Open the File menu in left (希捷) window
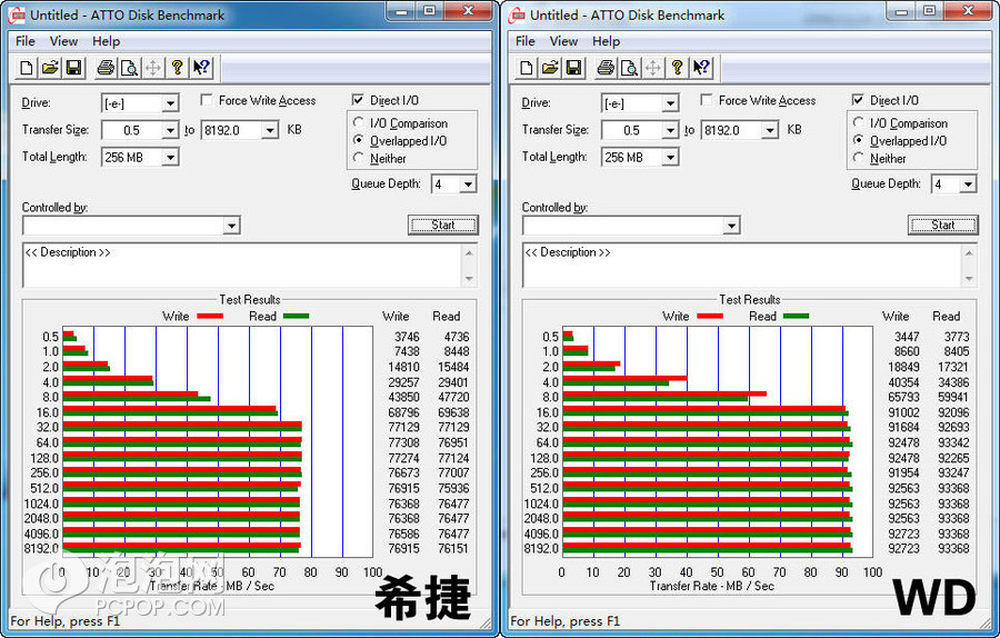Image resolution: width=1000 pixels, height=638 pixels. coord(26,41)
